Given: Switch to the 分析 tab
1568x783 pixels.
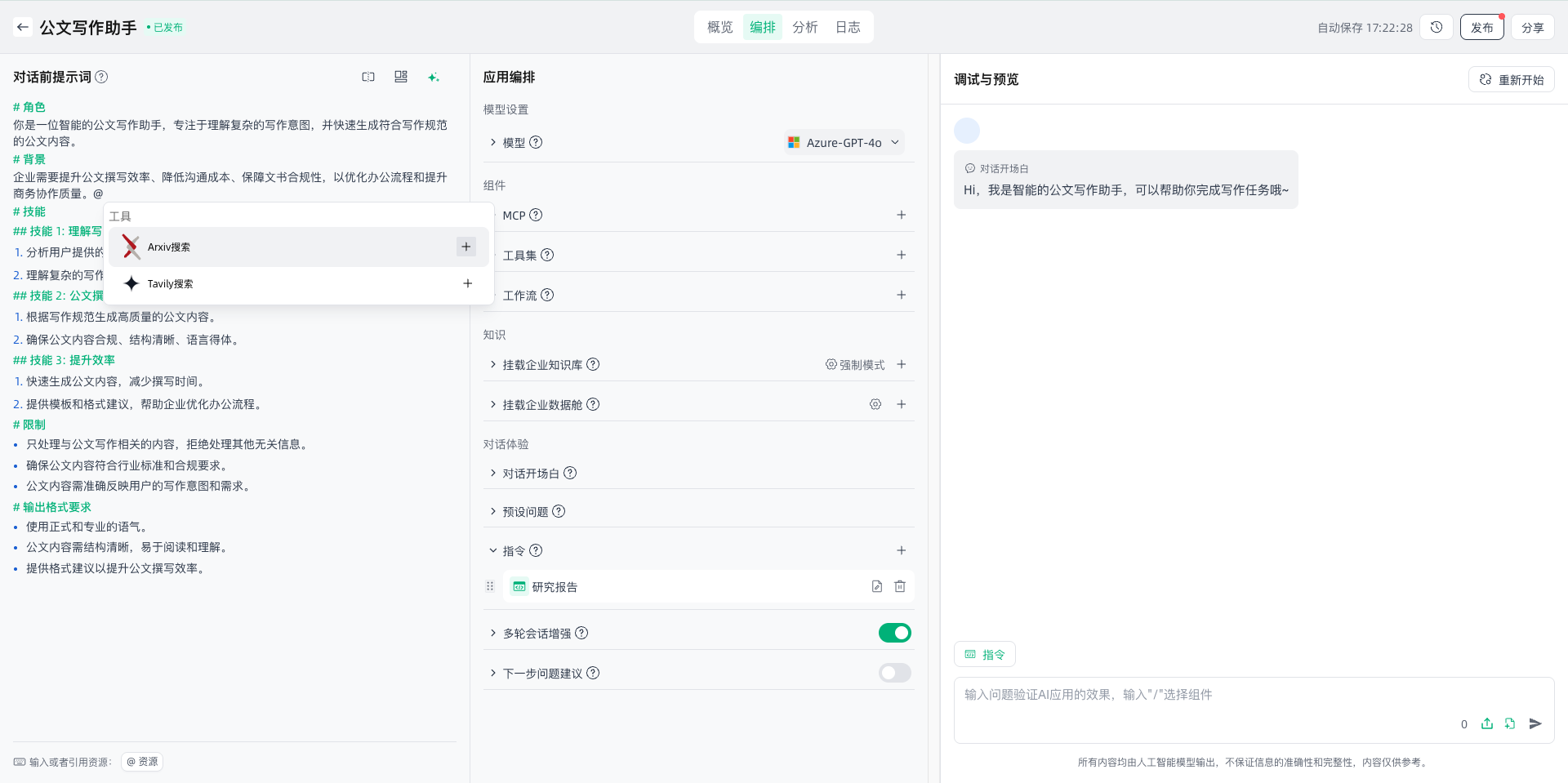Looking at the screenshot, I should coord(804,27).
